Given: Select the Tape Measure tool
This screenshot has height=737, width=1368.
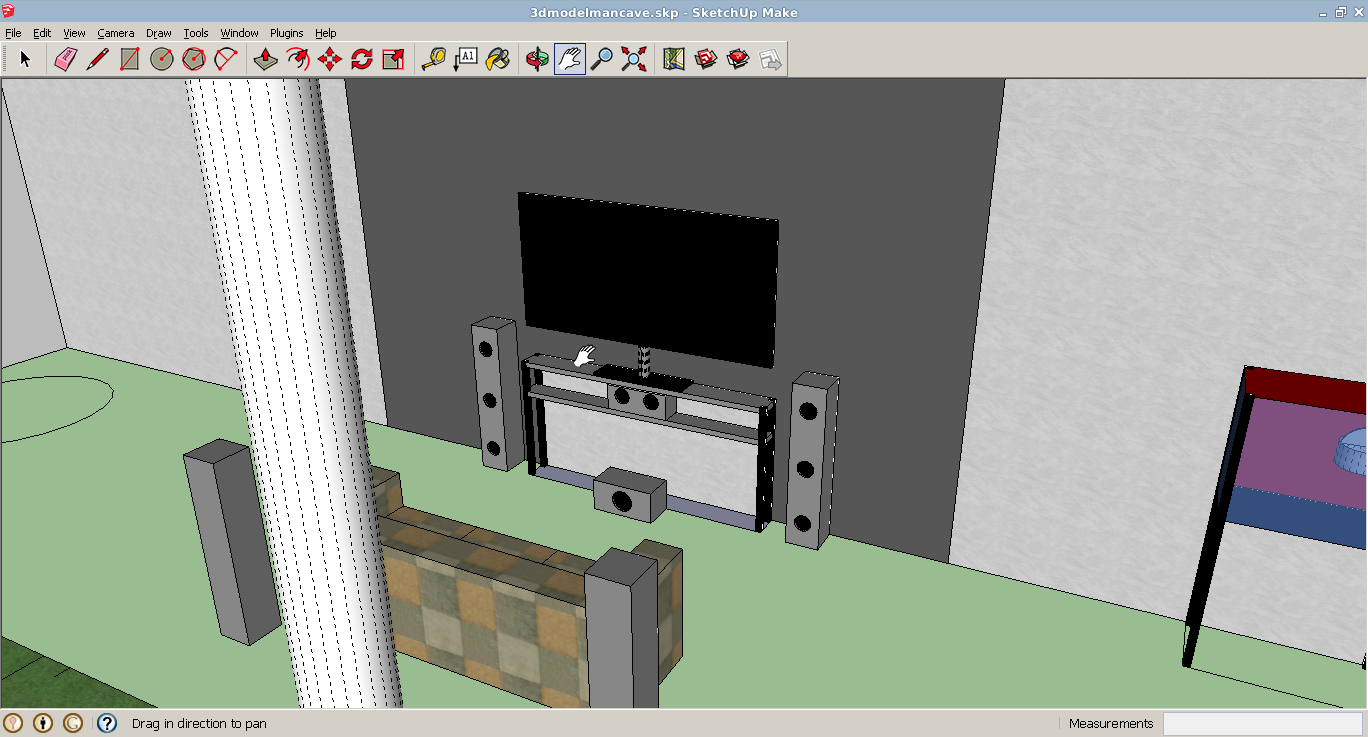Looking at the screenshot, I should [433, 59].
